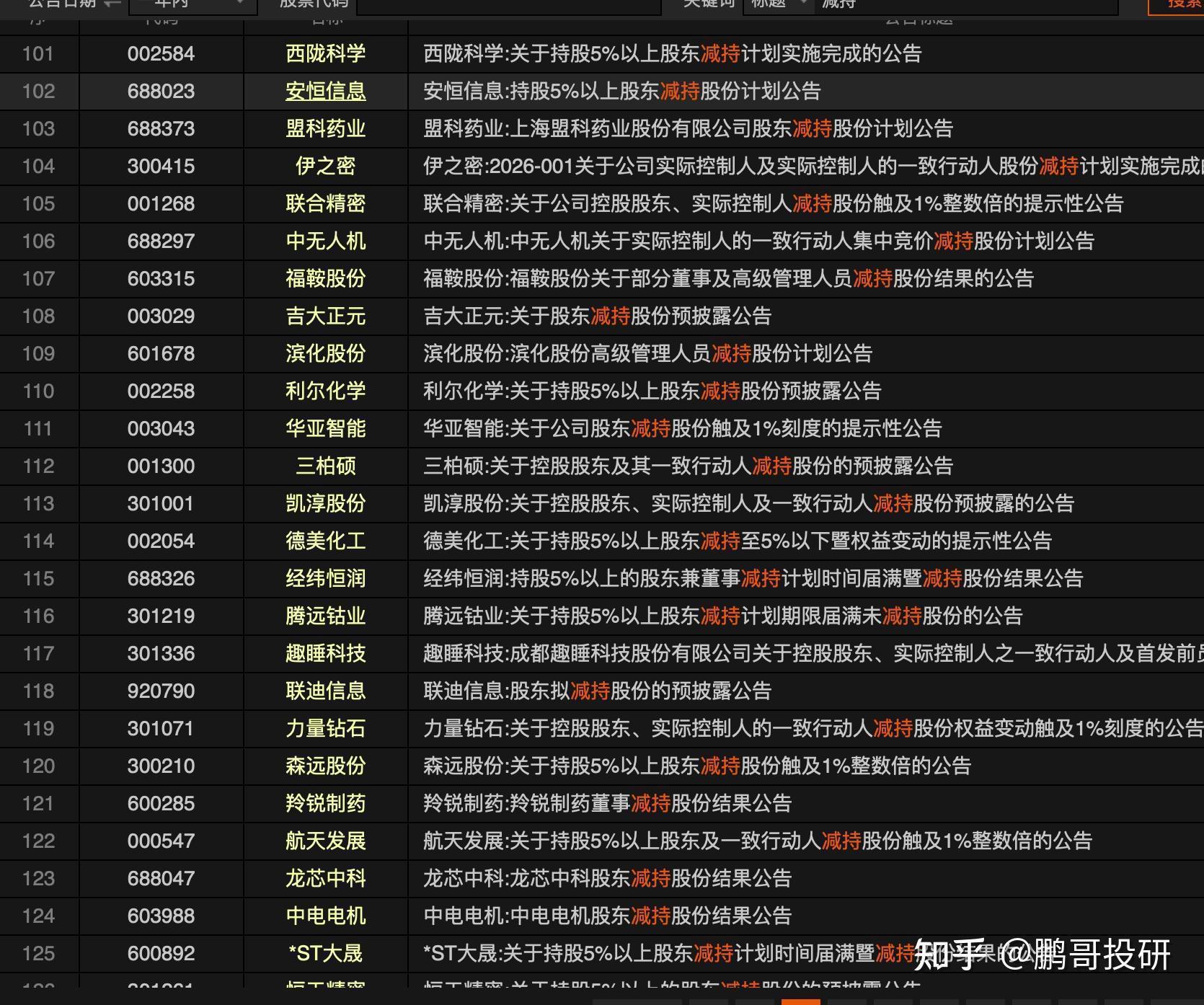Select the 吉大正元 stock name
Screen dimensions: 1204x1005
326,316
